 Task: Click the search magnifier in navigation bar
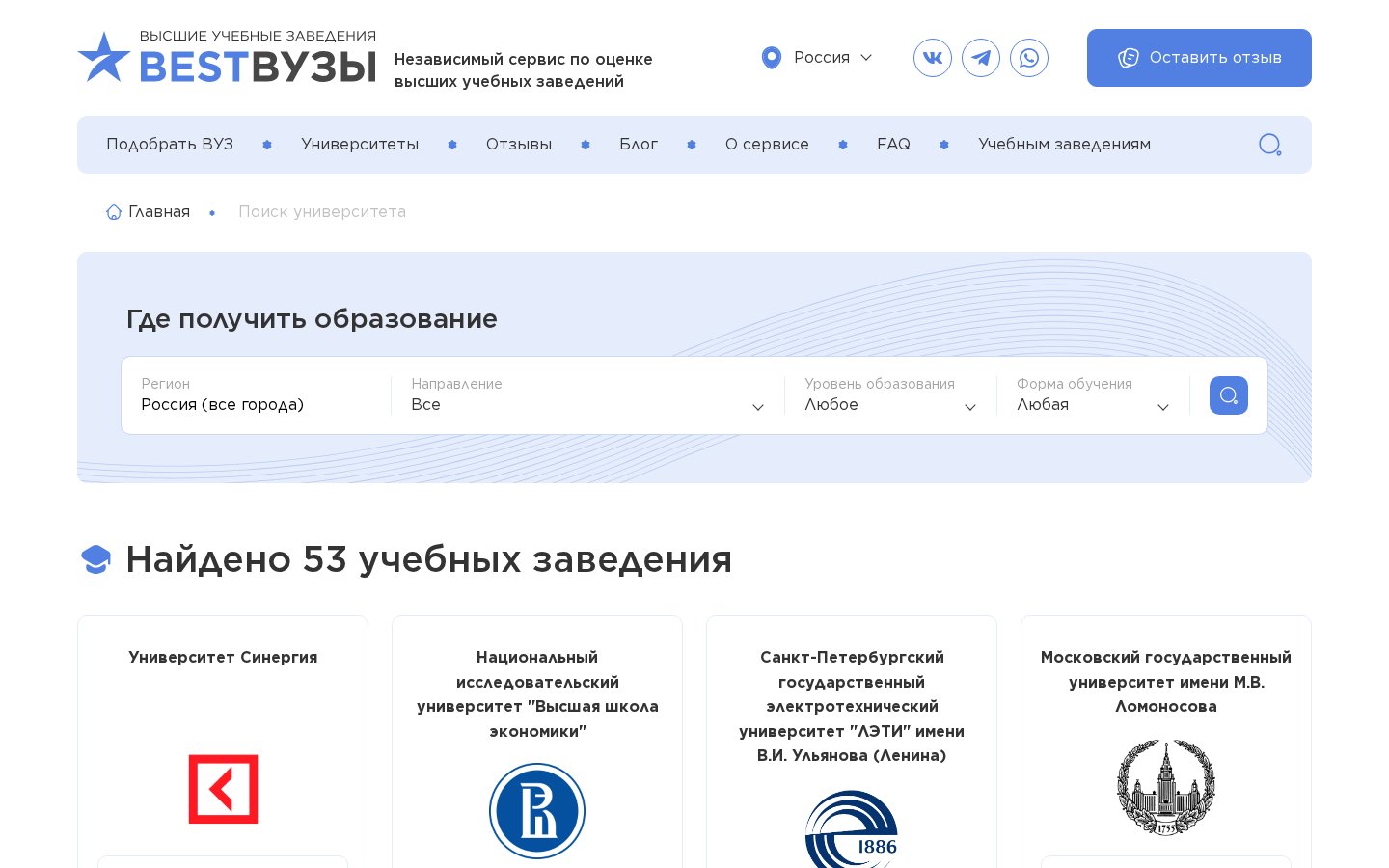pyautogui.click(x=1270, y=145)
